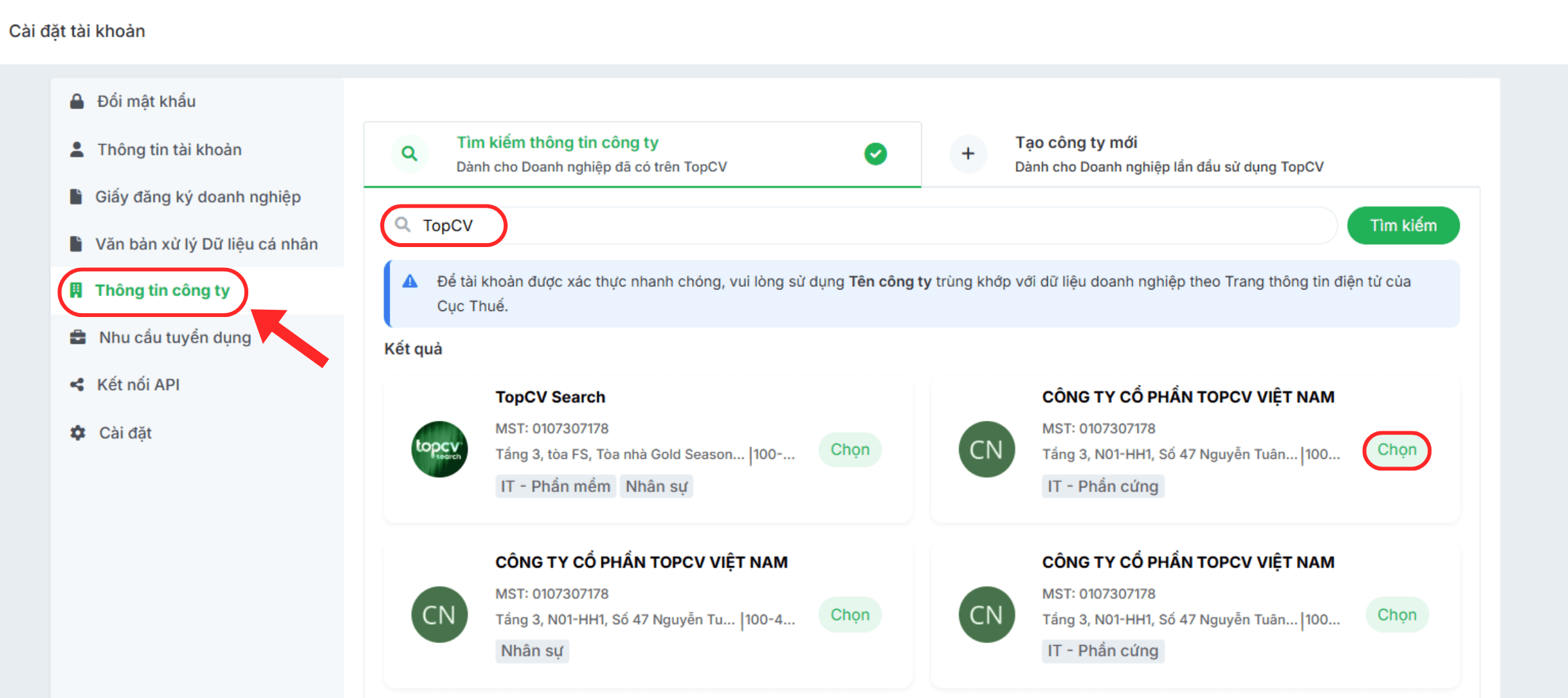Click the MST: 0107307178 line on the TopCV Search card

[551, 429]
